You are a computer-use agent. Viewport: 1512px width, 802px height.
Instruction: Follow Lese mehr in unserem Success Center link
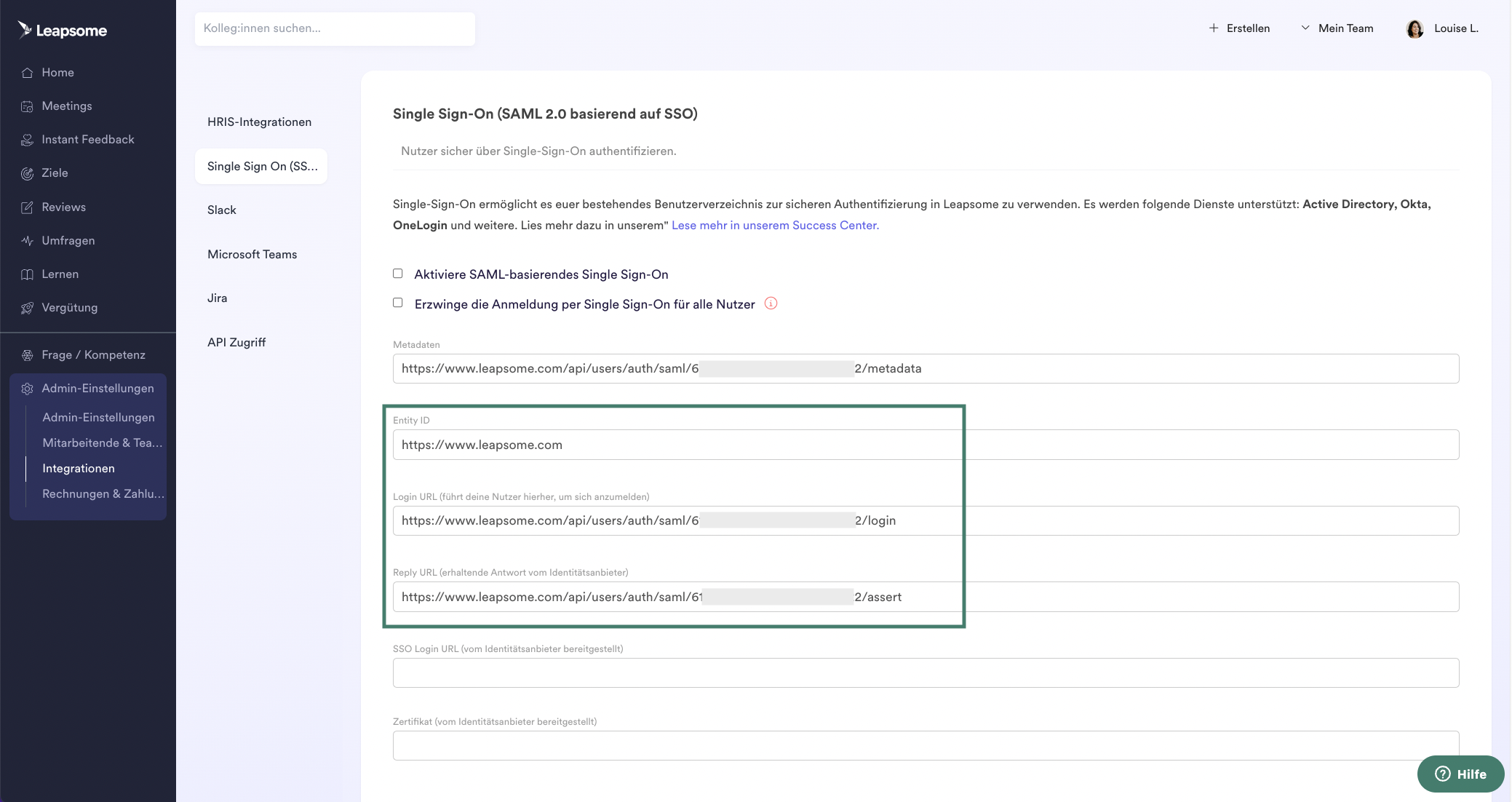click(x=775, y=226)
